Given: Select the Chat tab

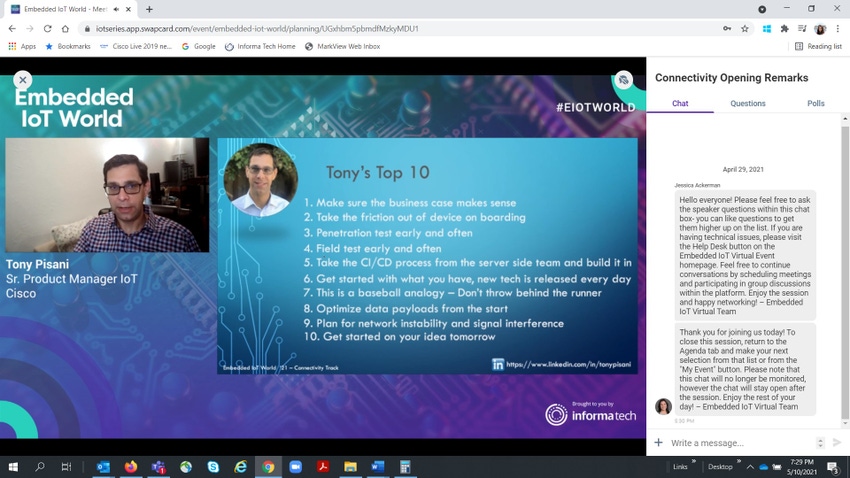Looking at the screenshot, I should (x=680, y=103).
